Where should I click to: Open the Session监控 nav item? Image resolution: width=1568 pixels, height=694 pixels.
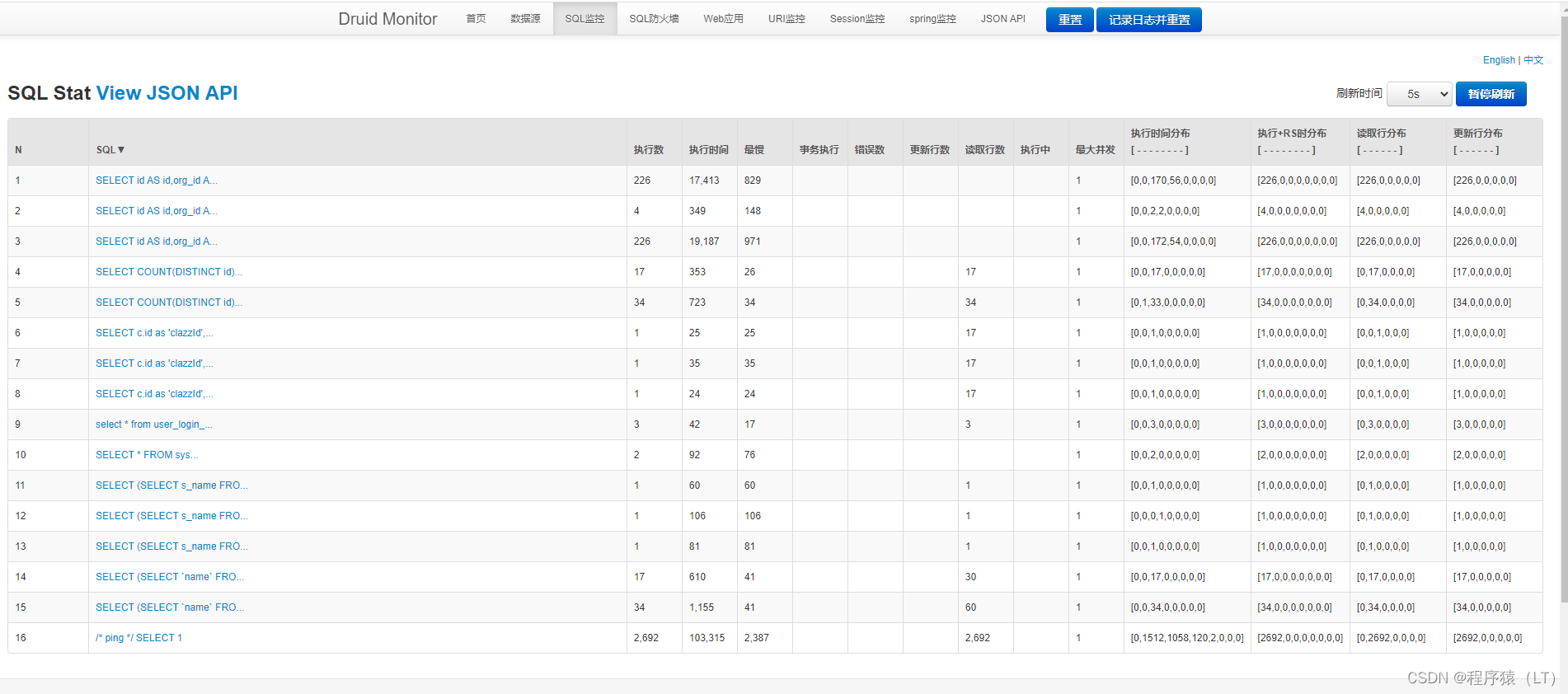tap(857, 19)
